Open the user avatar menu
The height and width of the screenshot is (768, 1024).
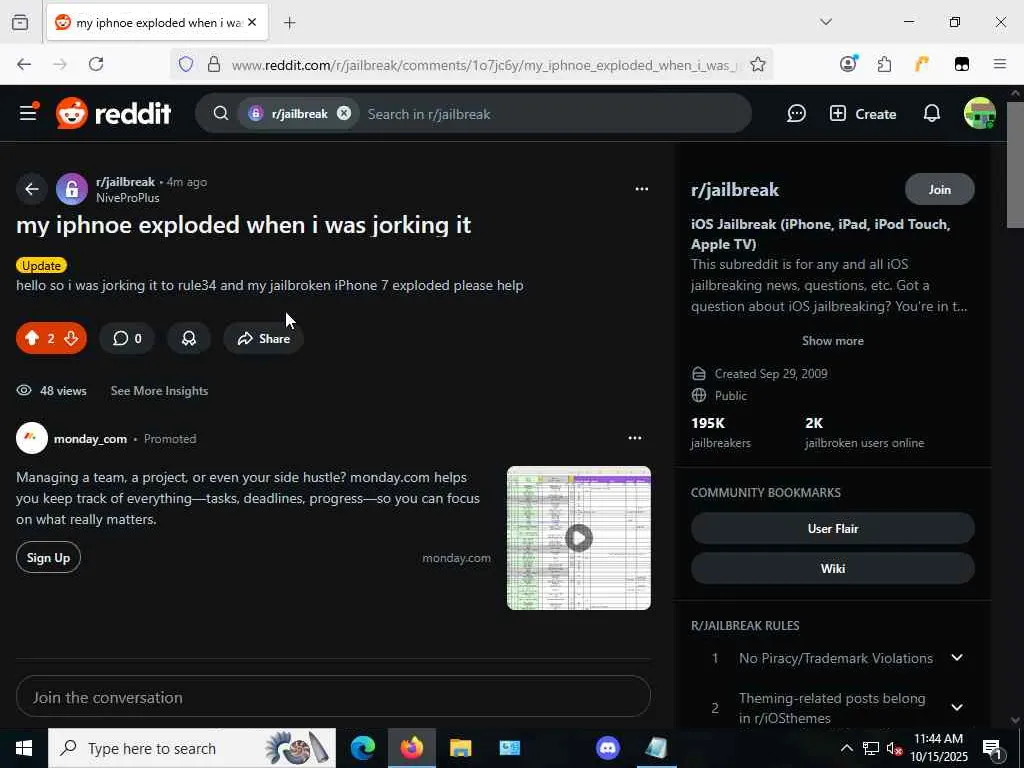[x=980, y=114]
